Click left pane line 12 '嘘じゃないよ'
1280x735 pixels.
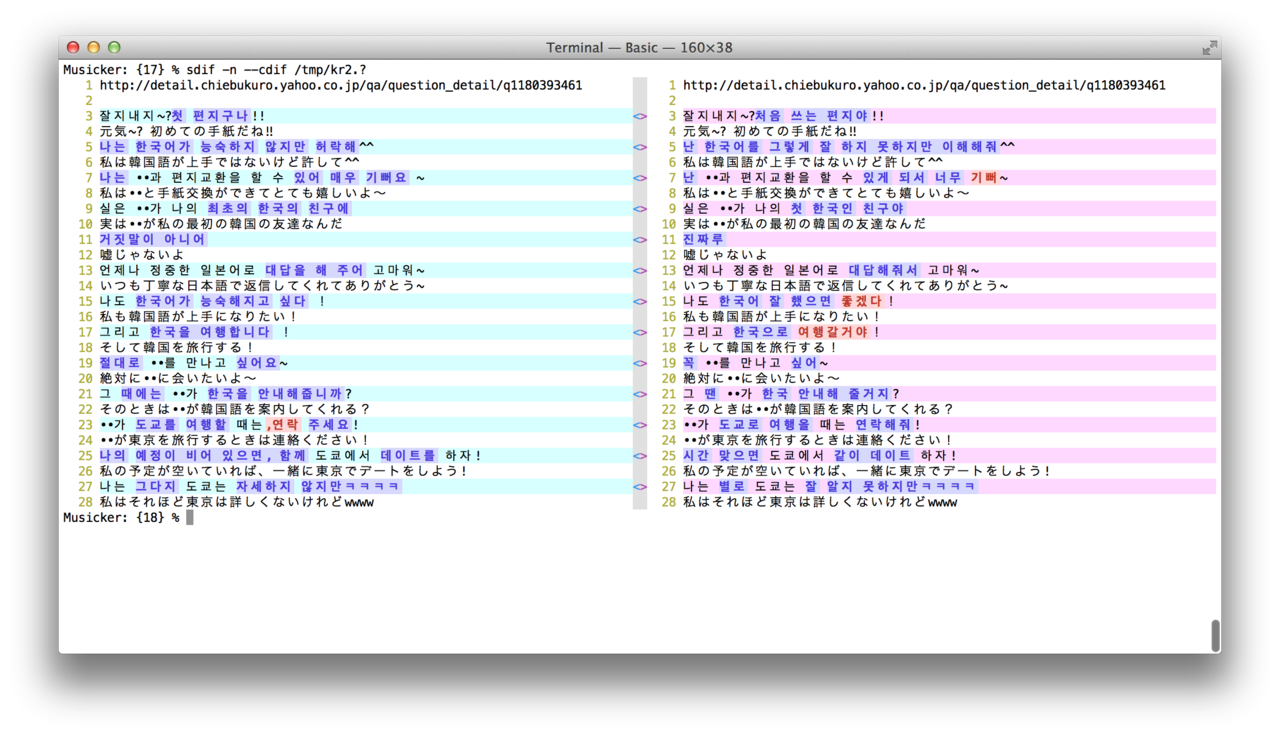tap(142, 255)
